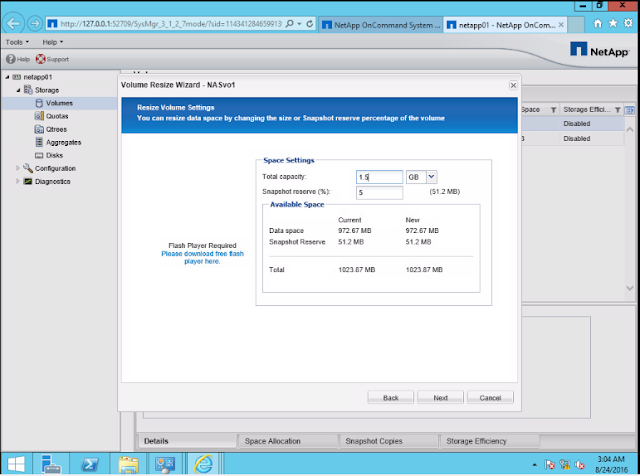Open PowerShell from taskbar
The width and height of the screenshot is (640, 476).
[x=90, y=464]
